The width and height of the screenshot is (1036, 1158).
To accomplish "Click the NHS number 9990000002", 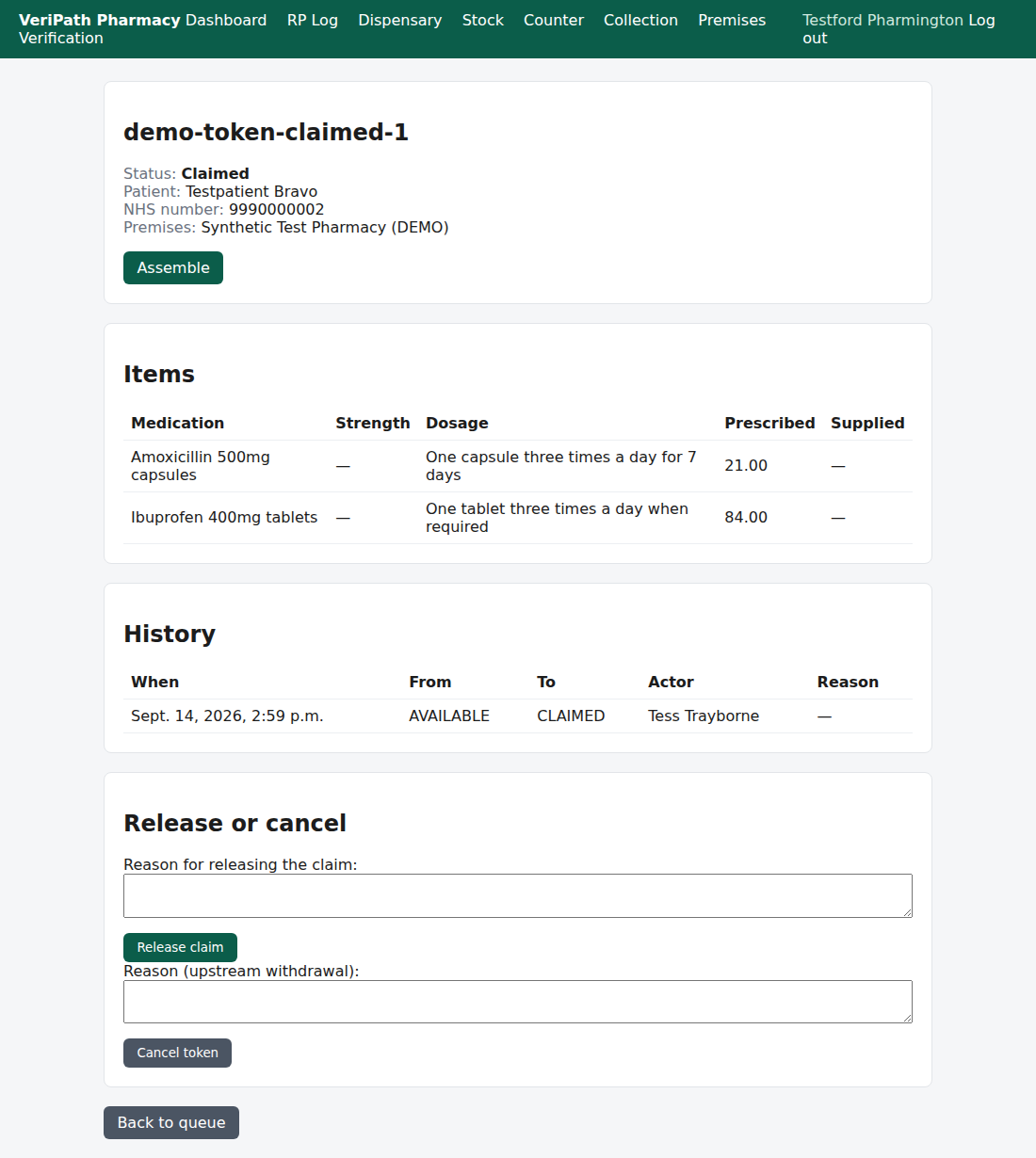I will tap(276, 209).
